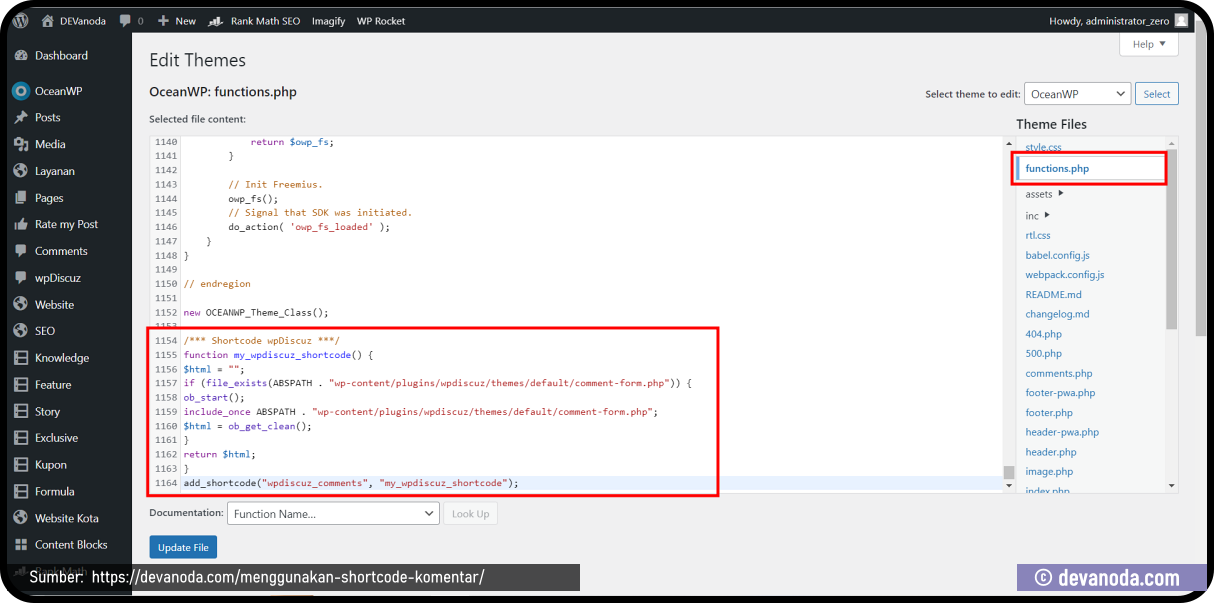Viewport: 1214px width, 603px height.
Task: Open README.md in Theme Files
Action: [1053, 295]
